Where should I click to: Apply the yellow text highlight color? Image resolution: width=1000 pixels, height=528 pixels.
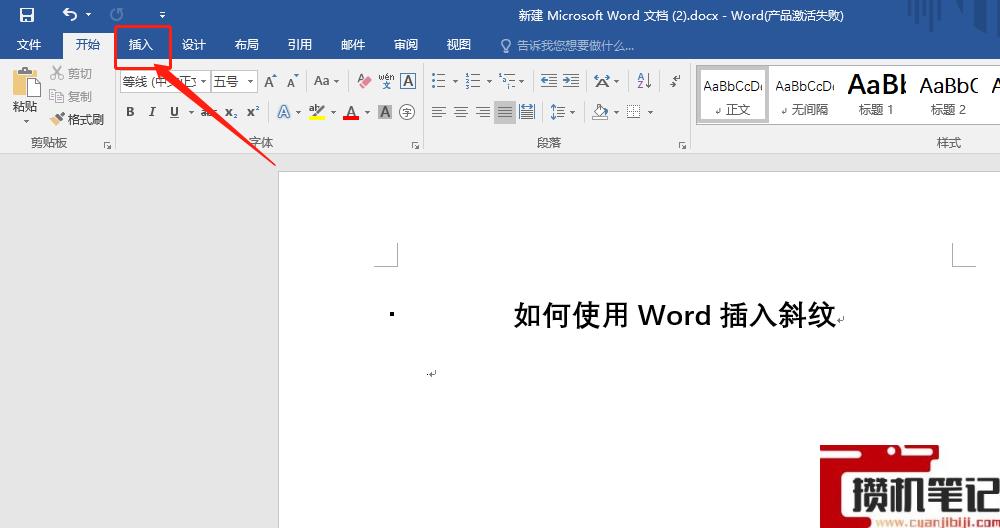317,112
